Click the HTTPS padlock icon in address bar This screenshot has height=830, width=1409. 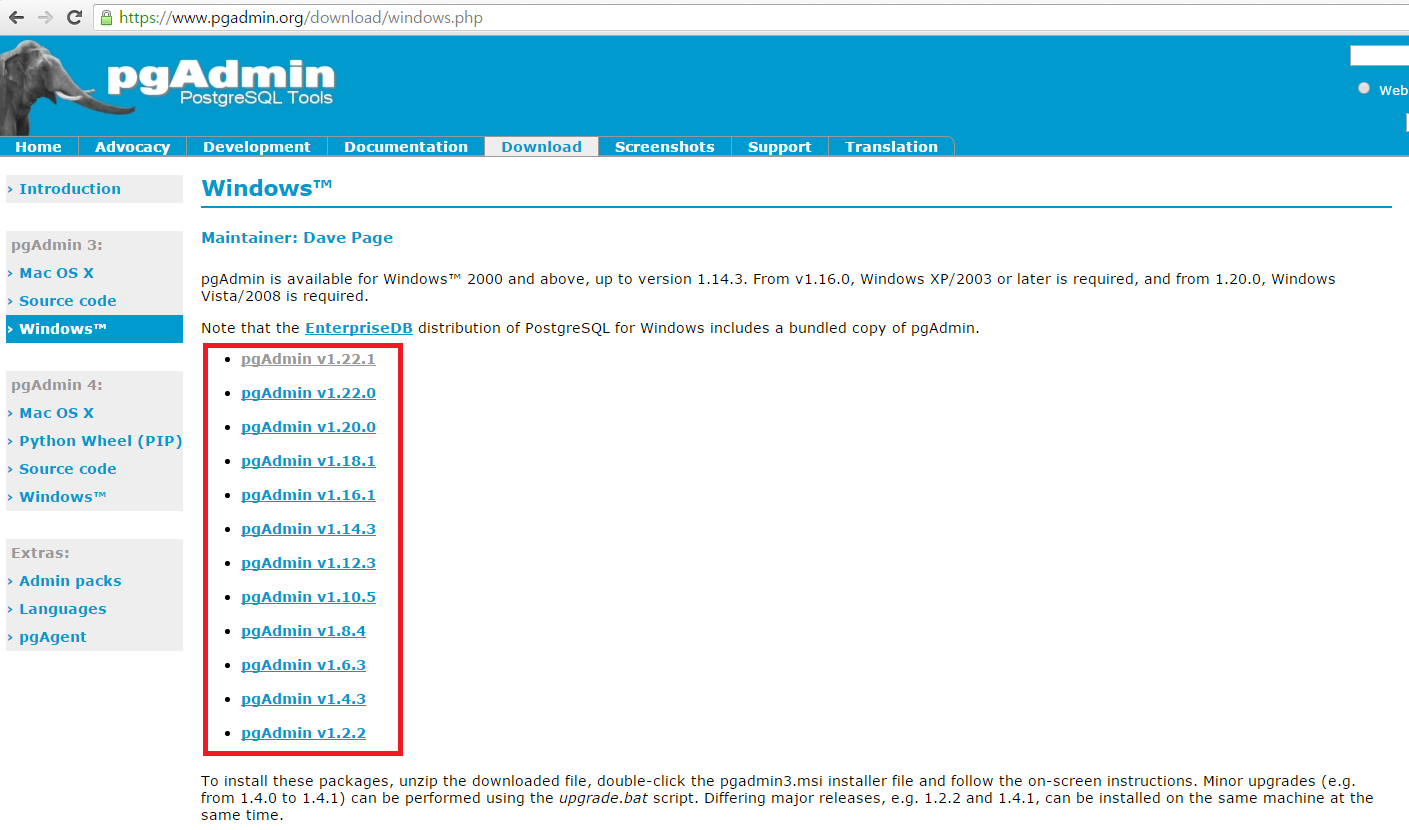[105, 17]
